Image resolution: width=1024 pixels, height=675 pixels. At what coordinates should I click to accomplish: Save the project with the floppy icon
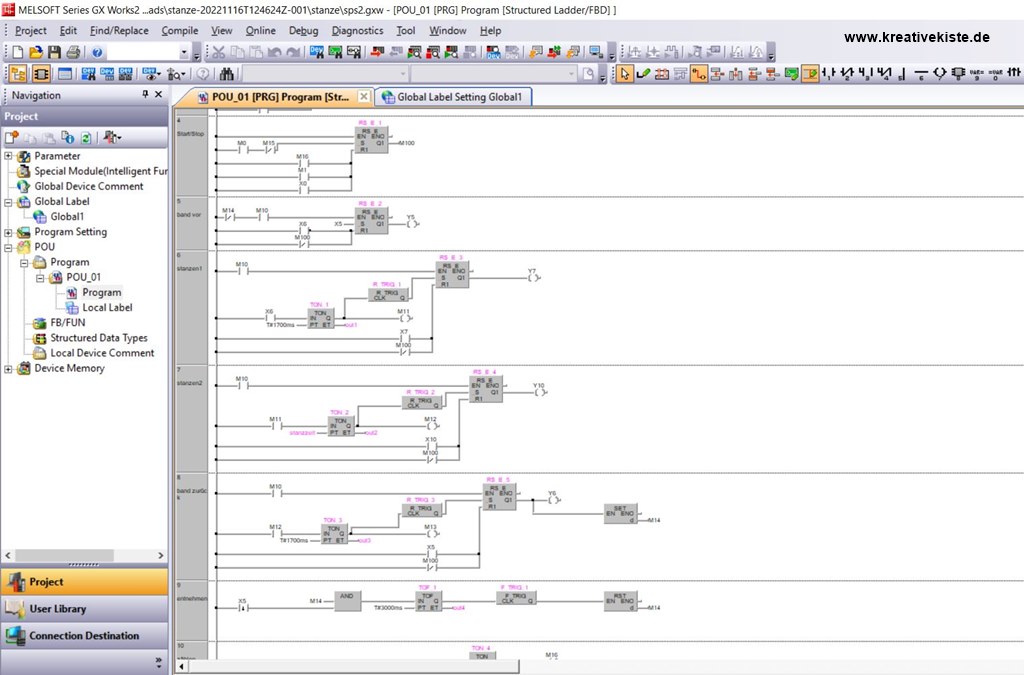(x=54, y=52)
